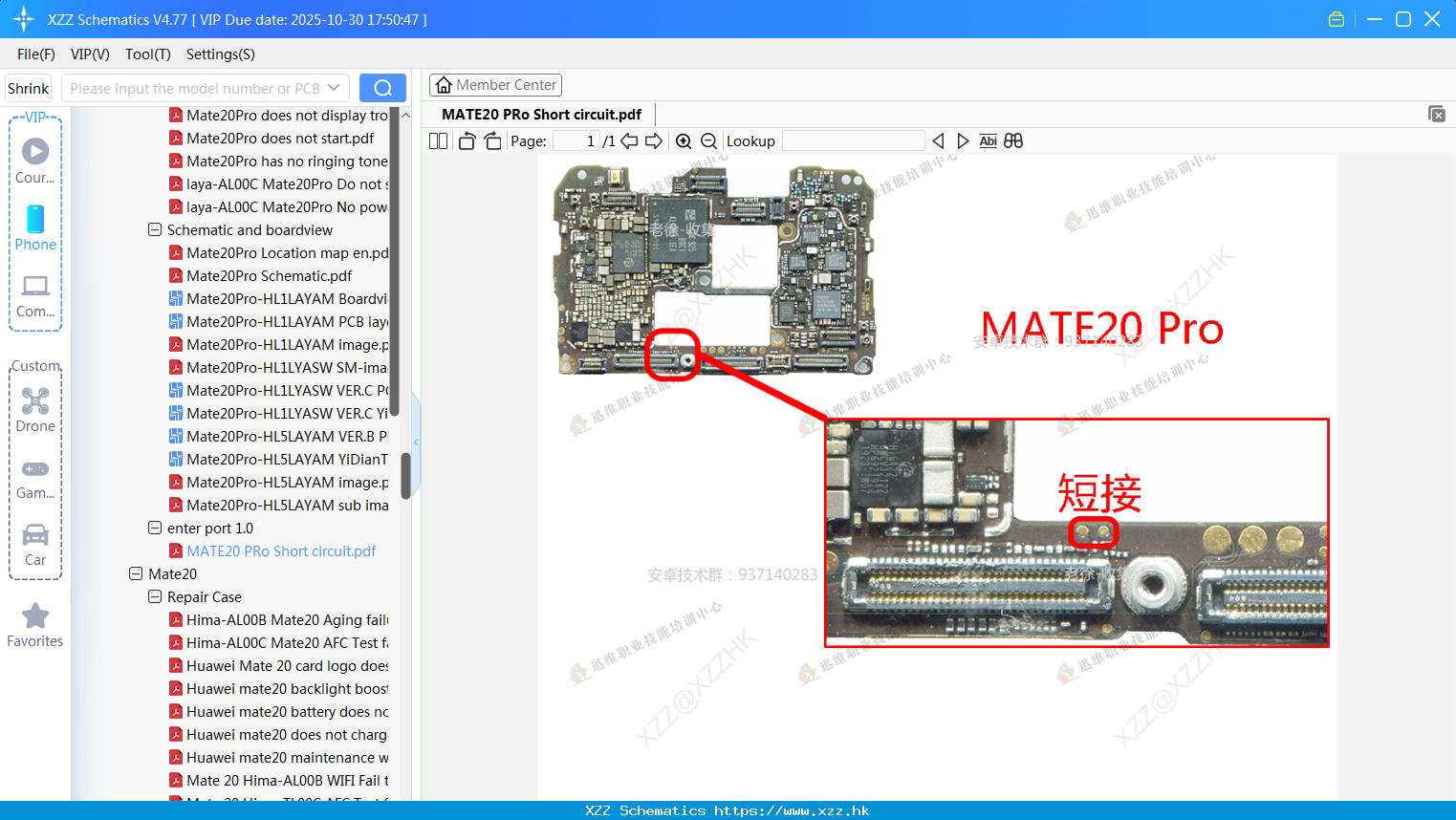Click the close-all-tabs icon at right of tab bar
The height and width of the screenshot is (820, 1456).
1437,114
